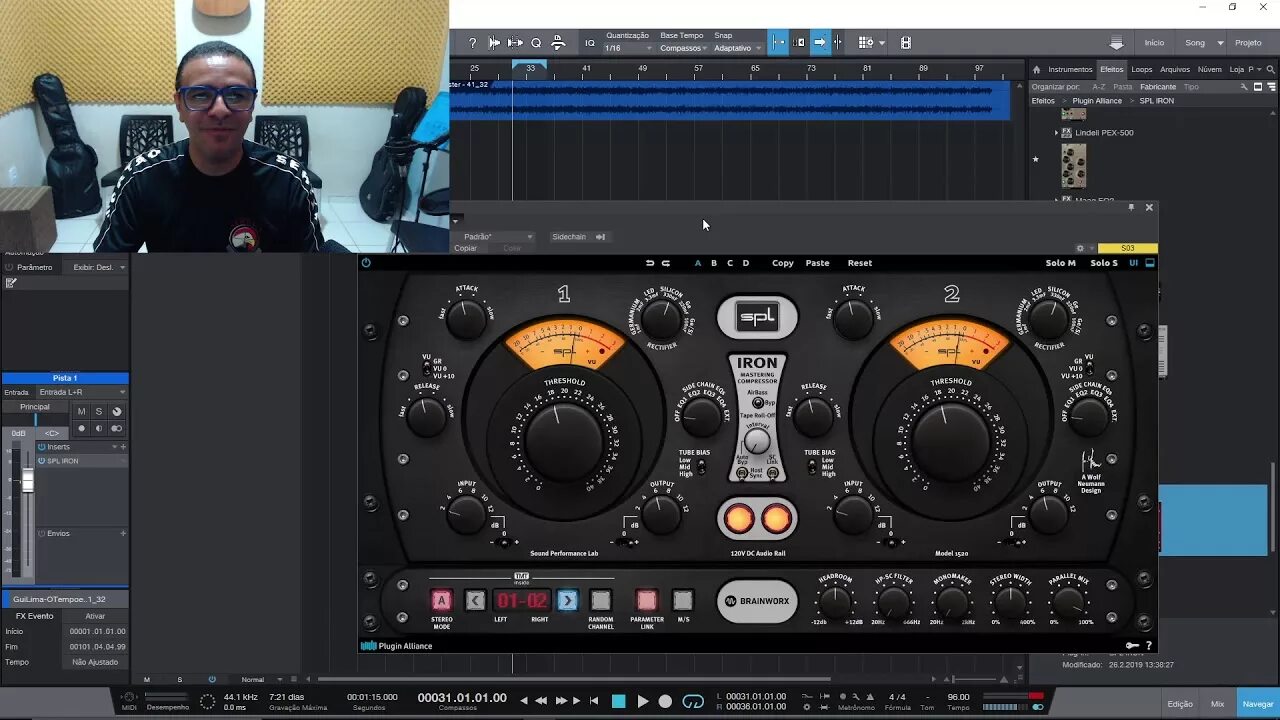The height and width of the screenshot is (720, 1280).
Task: Click the plugin undo arrow
Action: pyautogui.click(x=650, y=263)
